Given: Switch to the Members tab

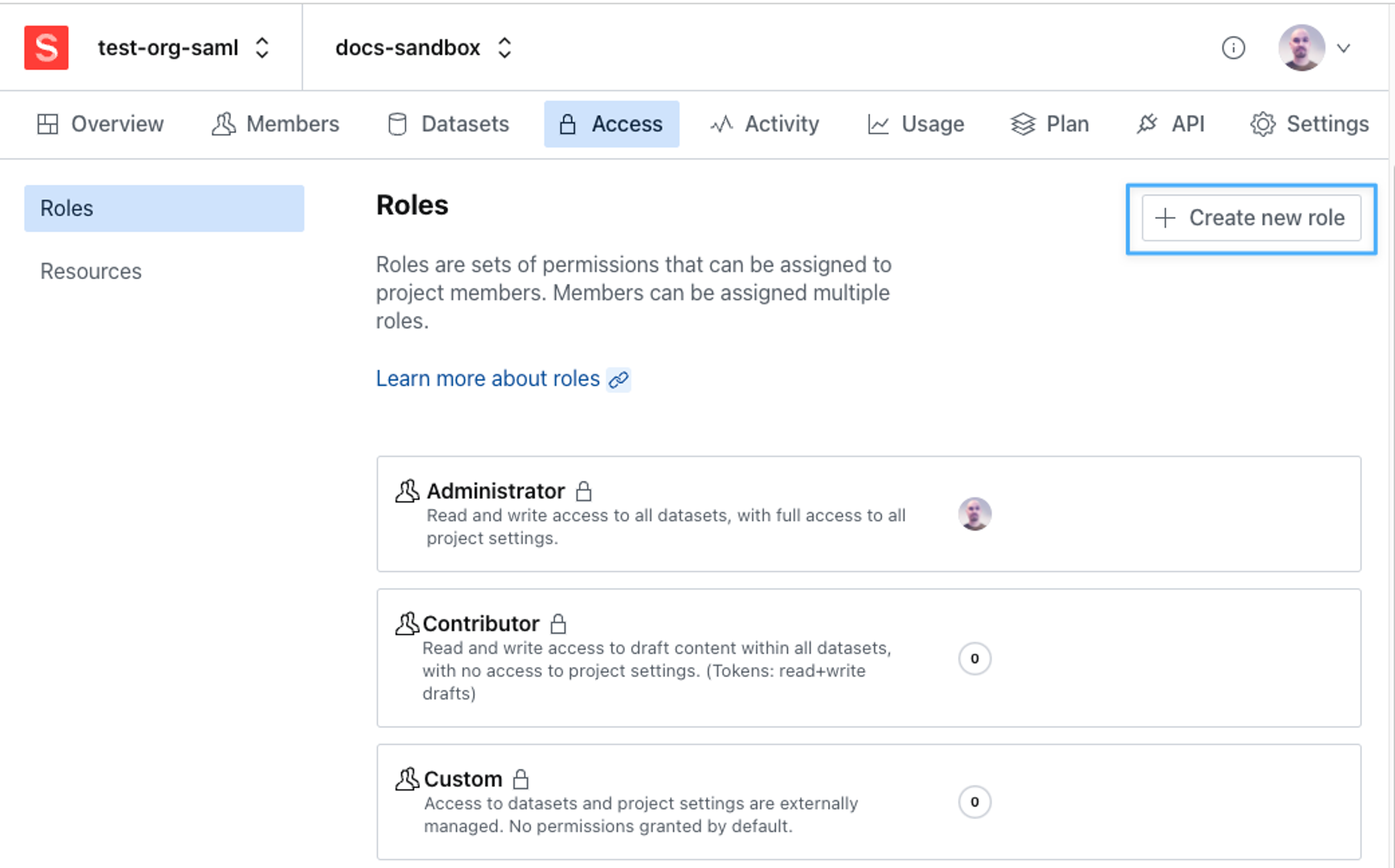Looking at the screenshot, I should (276, 124).
